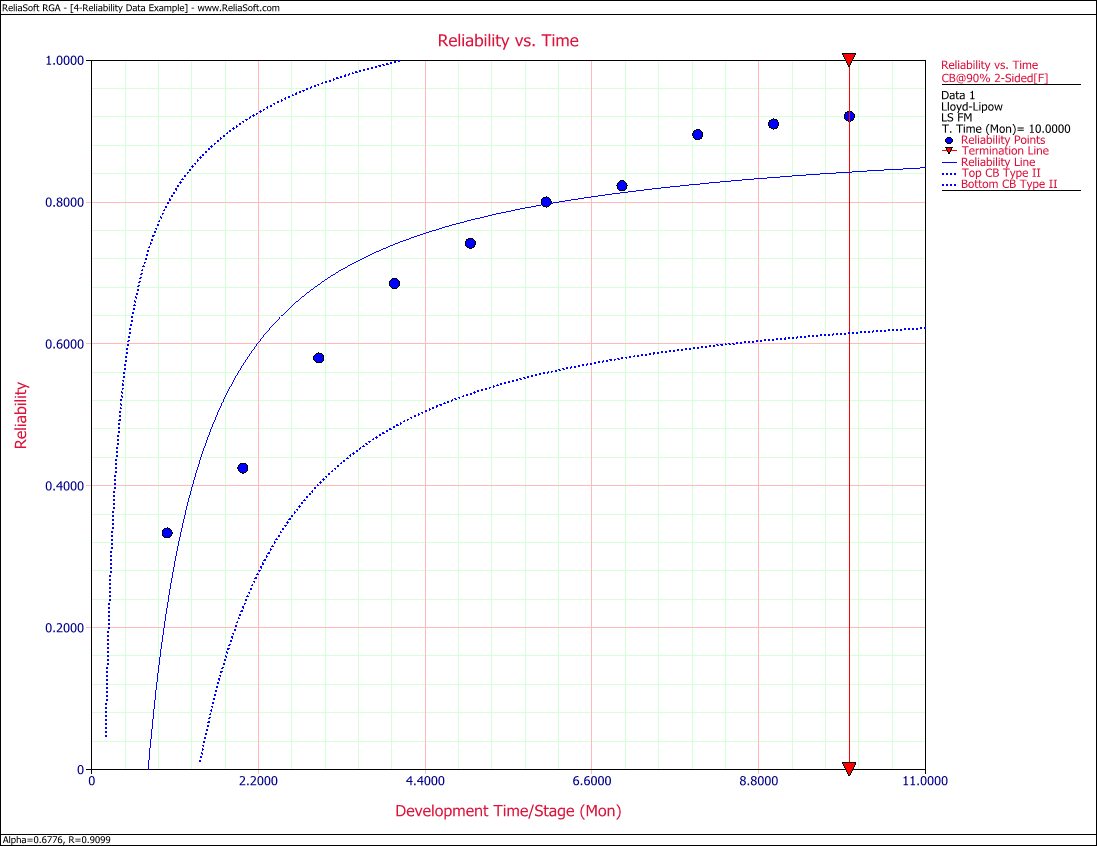The height and width of the screenshot is (846, 1097).
Task: Click the Termination Line legend entry
Action: pos(1004,151)
